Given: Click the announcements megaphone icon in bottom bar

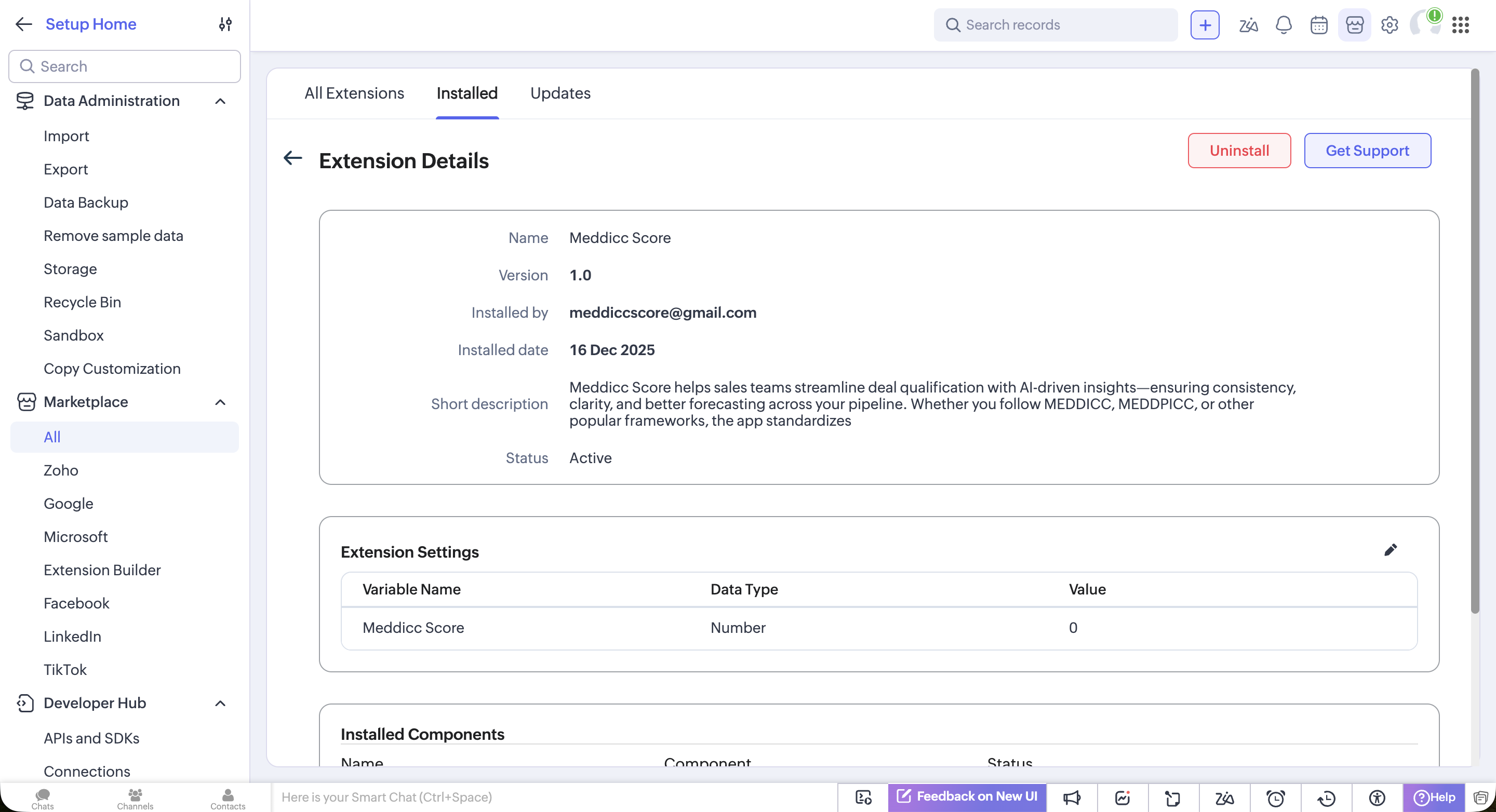Looking at the screenshot, I should pos(1072,798).
